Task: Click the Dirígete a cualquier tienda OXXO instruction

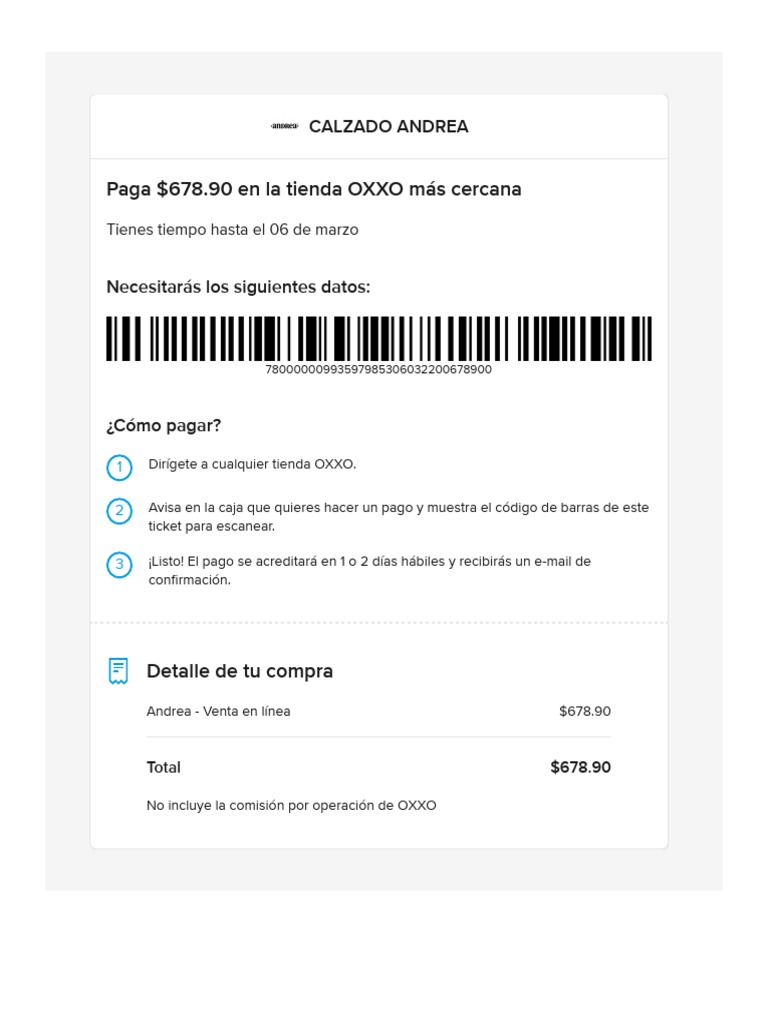Action: [x=252, y=464]
